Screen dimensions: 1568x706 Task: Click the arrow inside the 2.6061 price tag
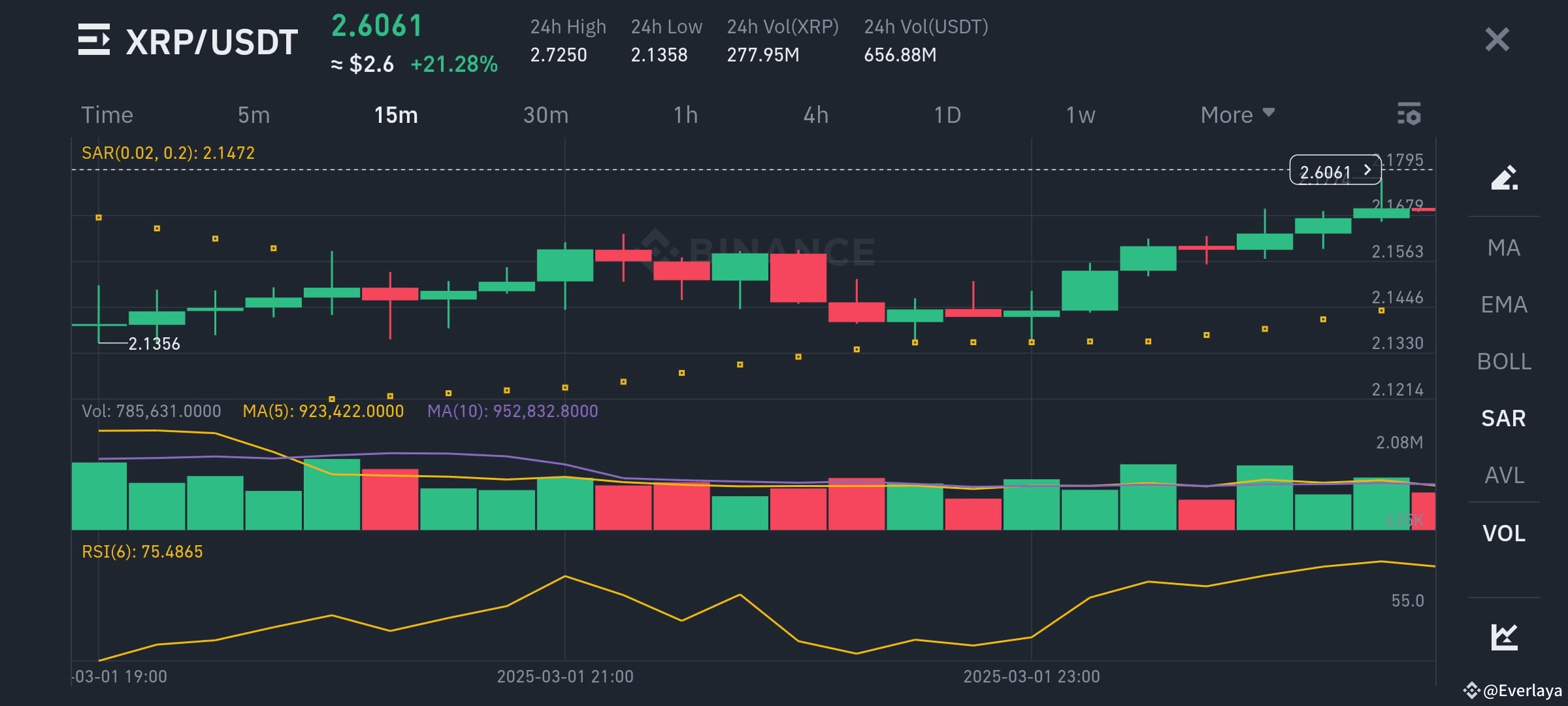point(1368,171)
